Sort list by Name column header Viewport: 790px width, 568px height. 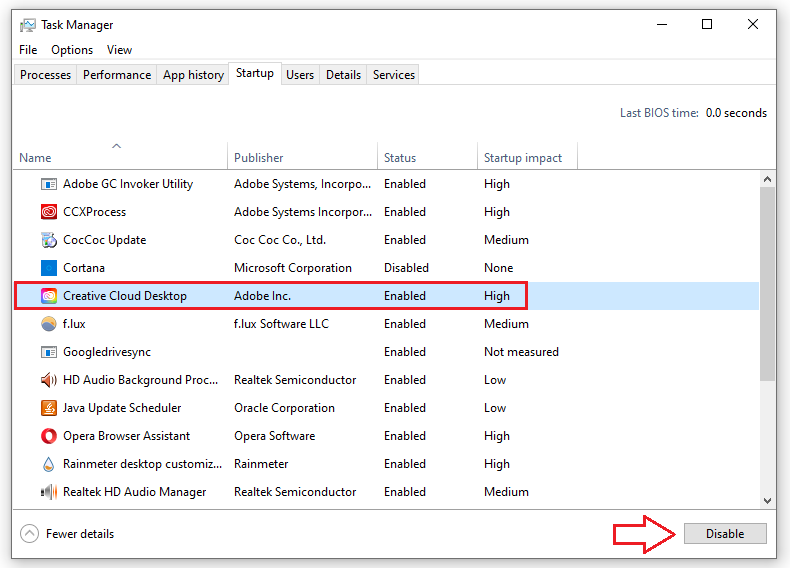(x=35, y=158)
